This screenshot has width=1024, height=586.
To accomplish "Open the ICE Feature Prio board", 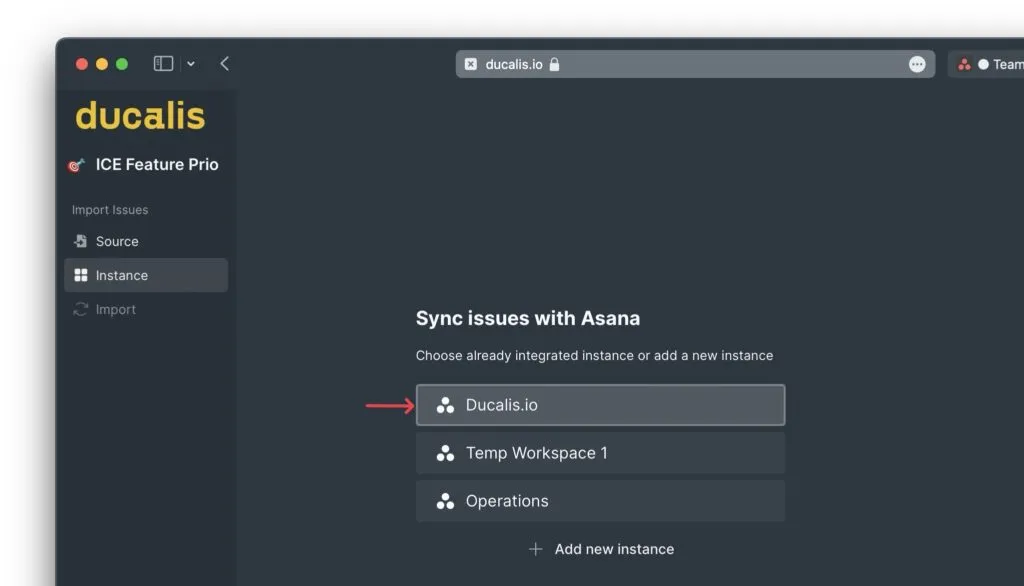I will (156, 165).
